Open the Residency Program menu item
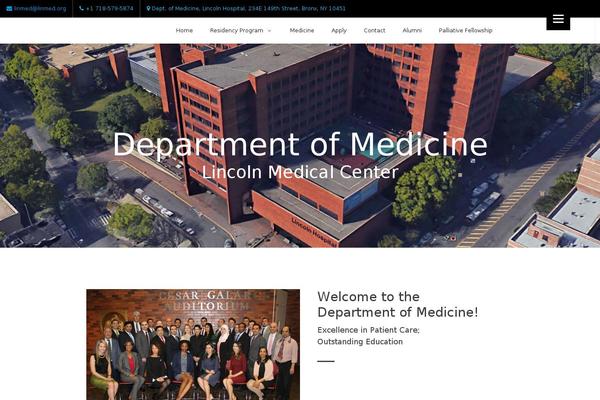 pyautogui.click(x=236, y=30)
